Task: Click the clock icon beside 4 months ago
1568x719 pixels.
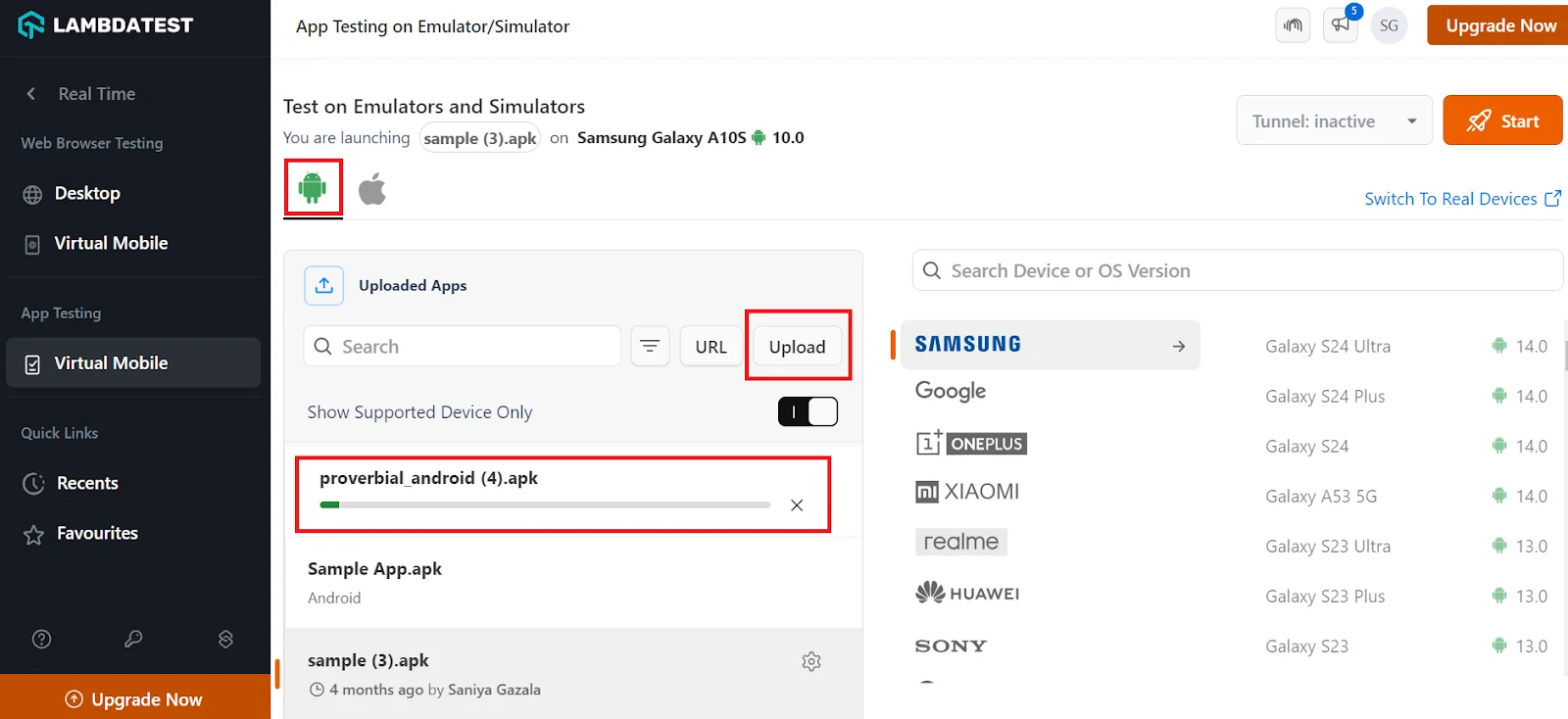Action: [317, 690]
